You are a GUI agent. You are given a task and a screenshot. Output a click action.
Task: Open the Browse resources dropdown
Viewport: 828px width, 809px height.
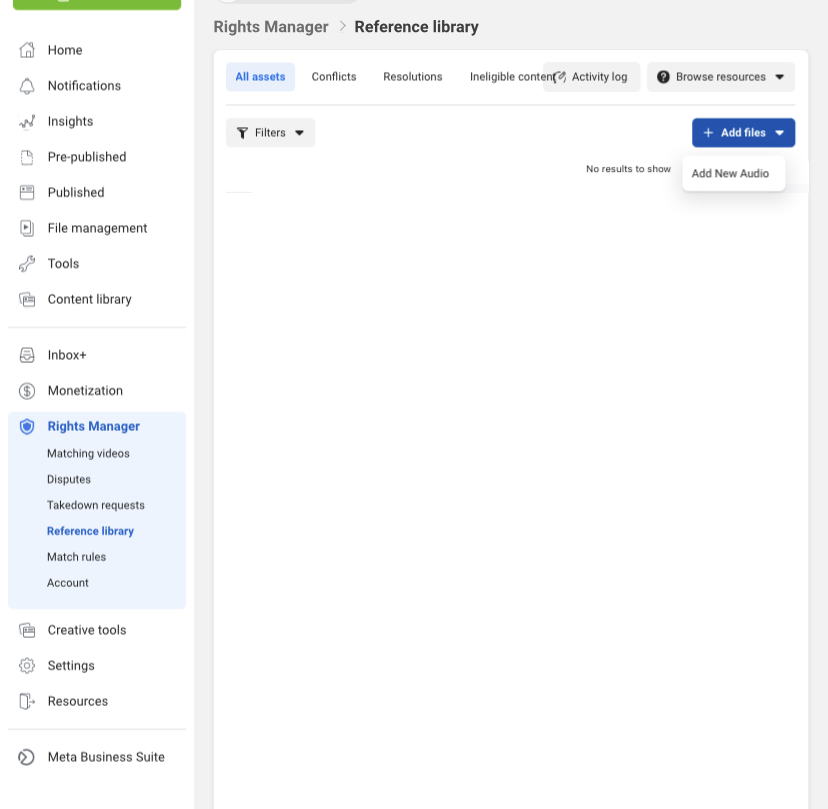tap(720, 77)
